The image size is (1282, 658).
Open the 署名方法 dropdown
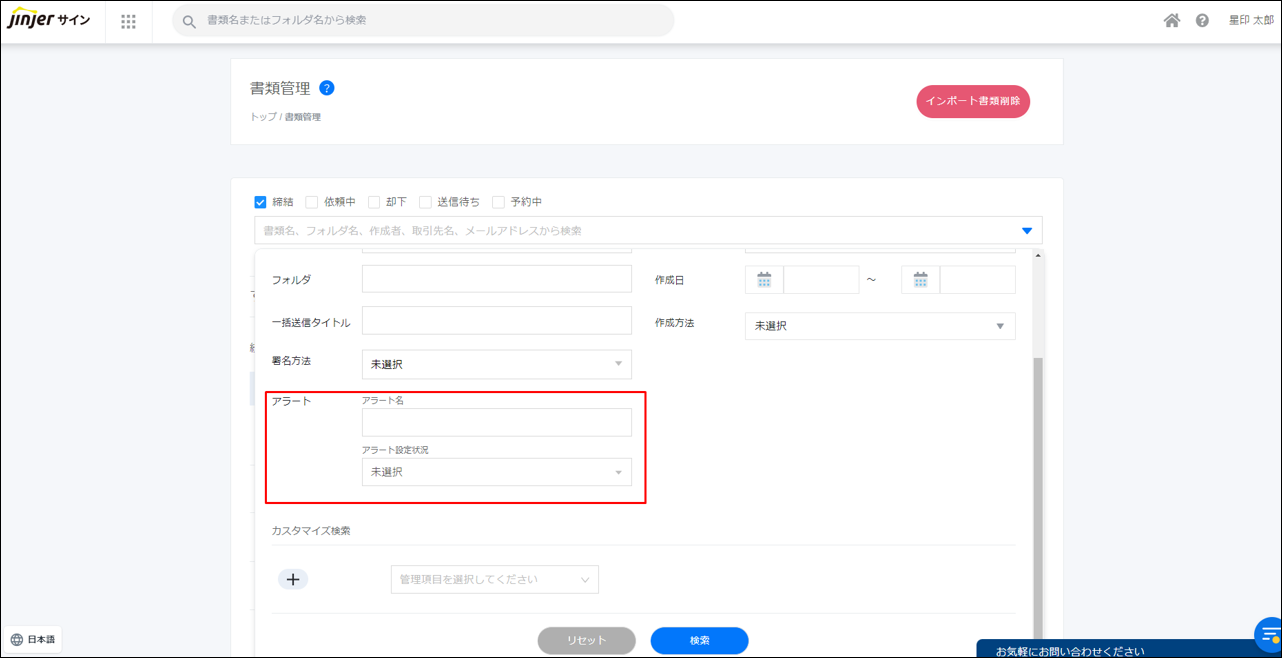pyautogui.click(x=496, y=364)
